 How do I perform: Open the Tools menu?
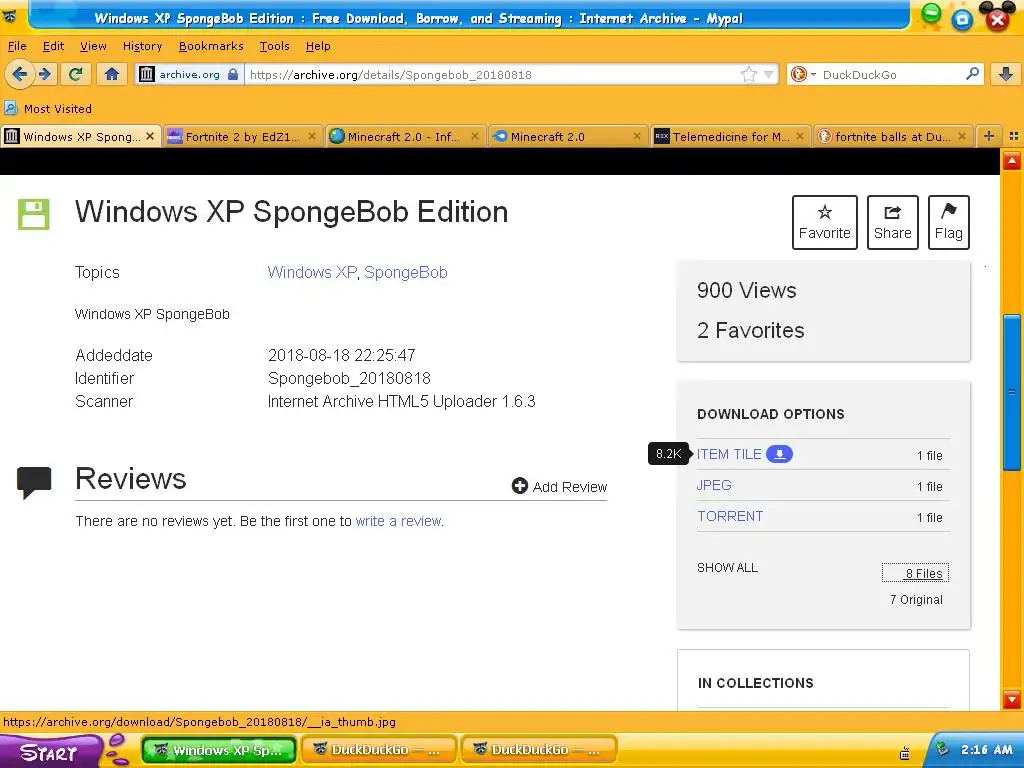[x=274, y=46]
